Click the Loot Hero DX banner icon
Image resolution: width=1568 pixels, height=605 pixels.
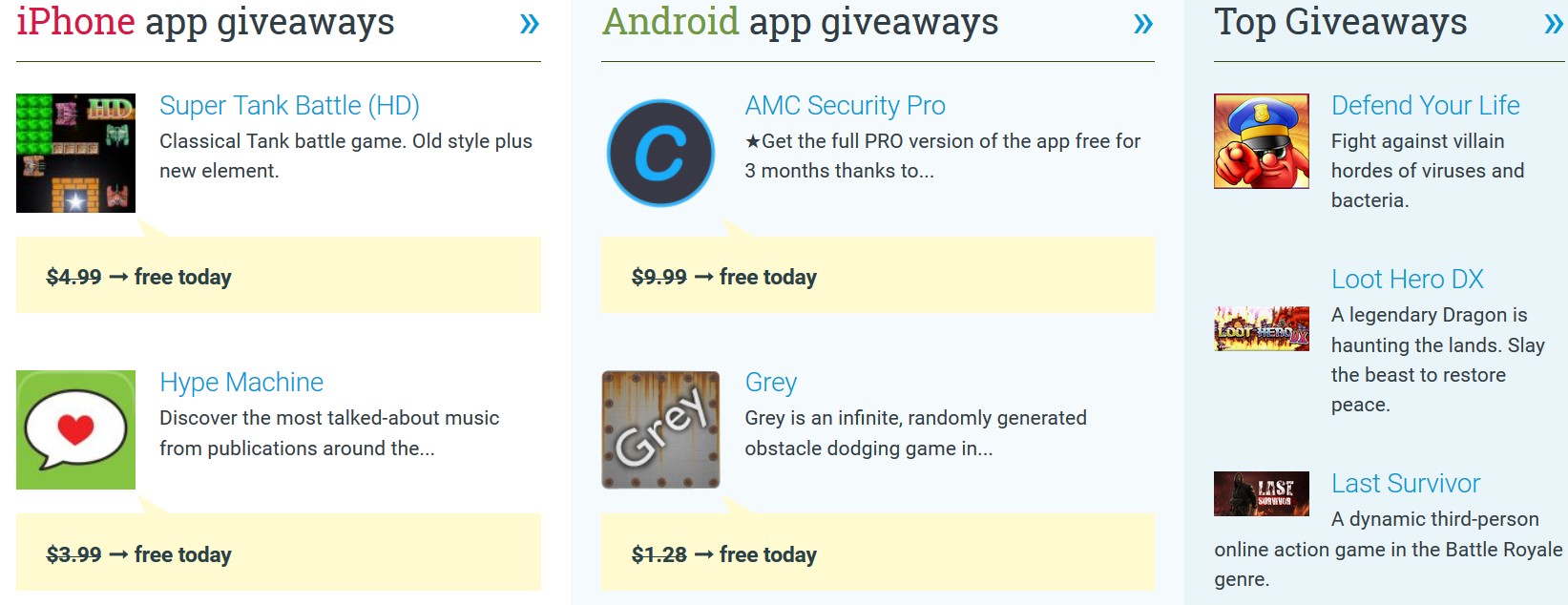pyautogui.click(x=1261, y=329)
